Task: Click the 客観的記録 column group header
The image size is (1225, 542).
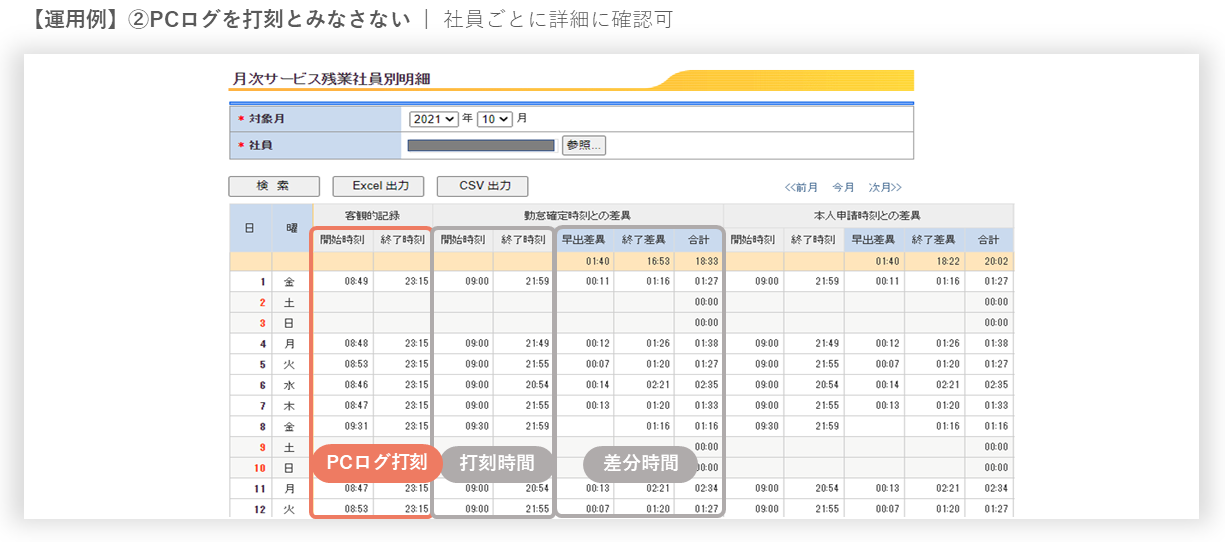Action: [x=372, y=215]
